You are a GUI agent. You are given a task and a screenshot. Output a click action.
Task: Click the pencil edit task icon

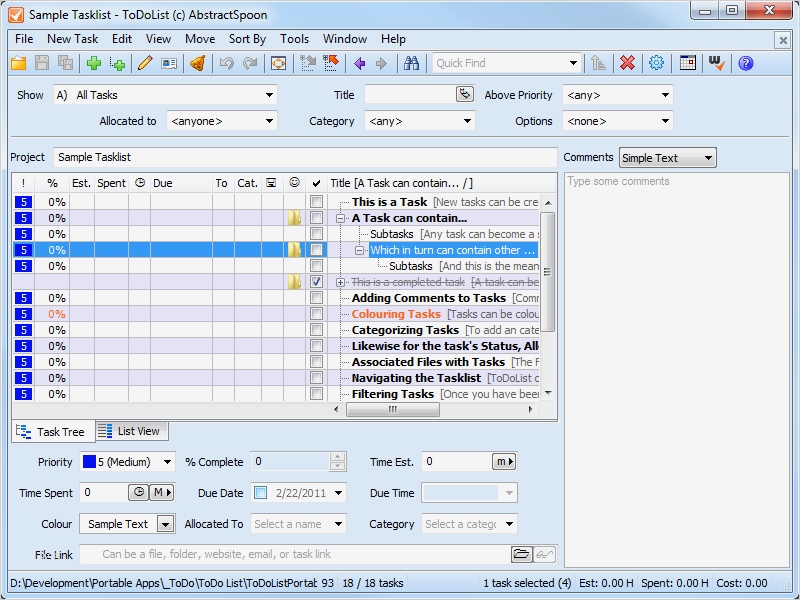(145, 63)
